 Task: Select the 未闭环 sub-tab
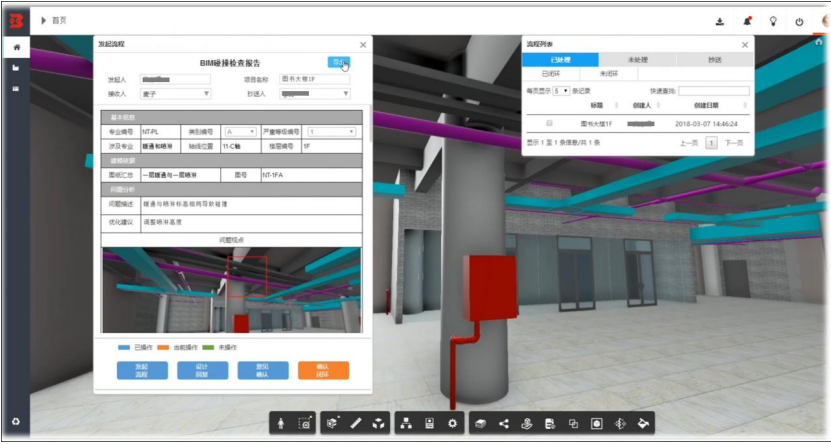coord(609,74)
